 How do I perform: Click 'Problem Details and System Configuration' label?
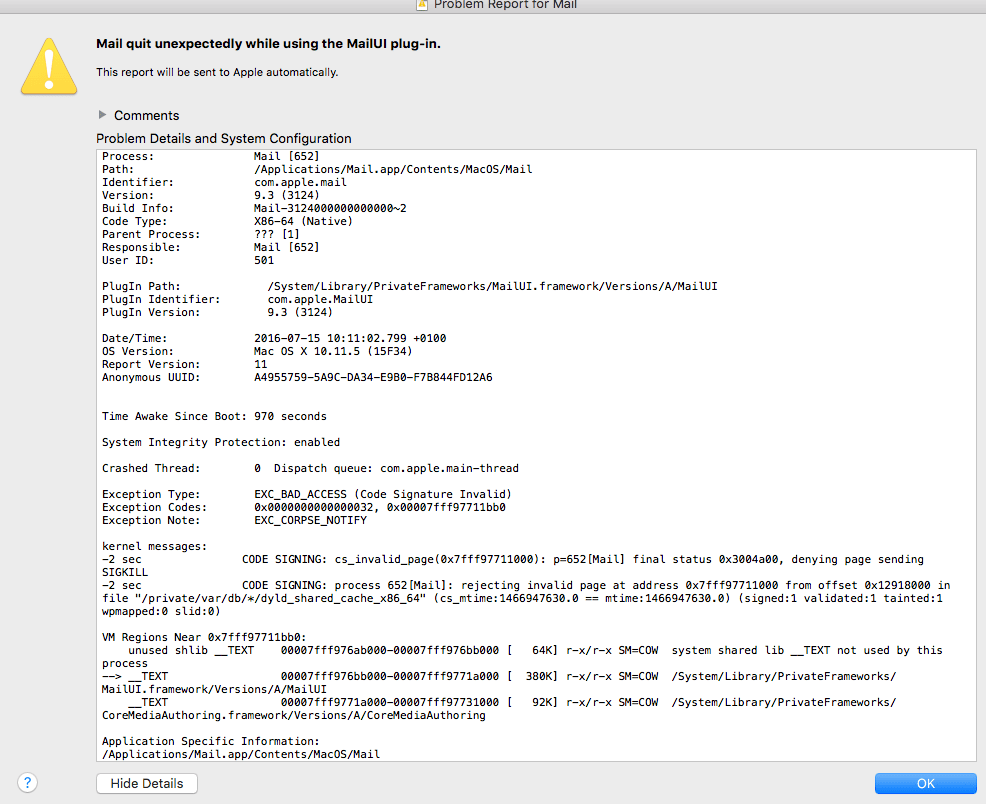coord(224,138)
